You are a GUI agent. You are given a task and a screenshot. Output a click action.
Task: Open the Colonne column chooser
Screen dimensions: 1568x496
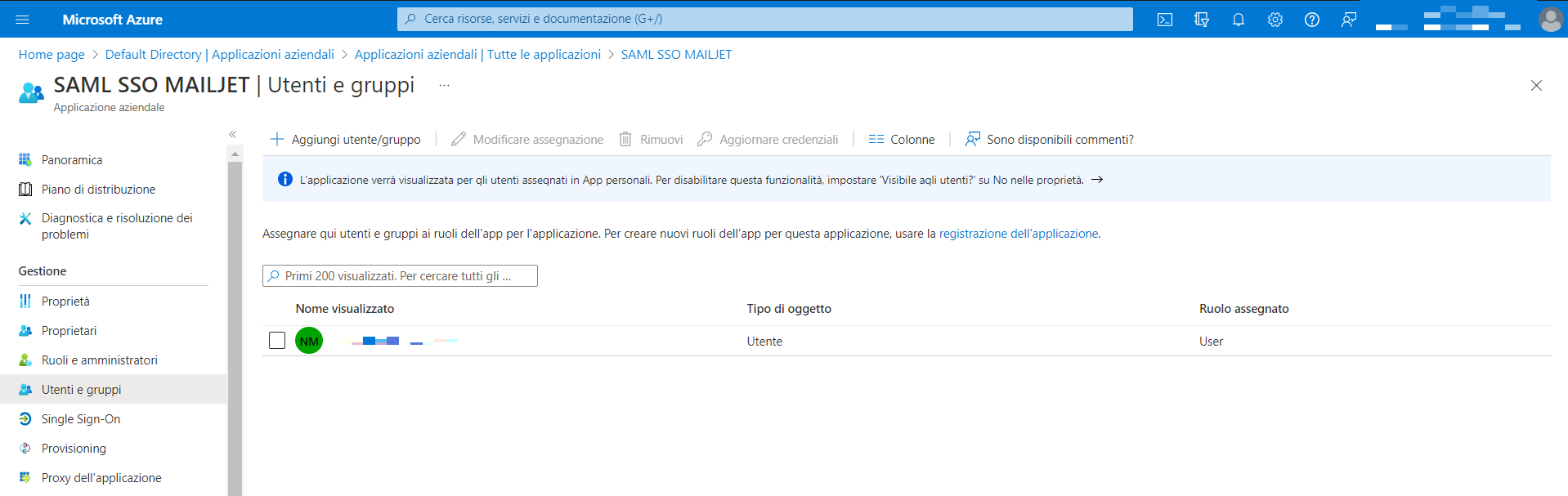point(902,140)
